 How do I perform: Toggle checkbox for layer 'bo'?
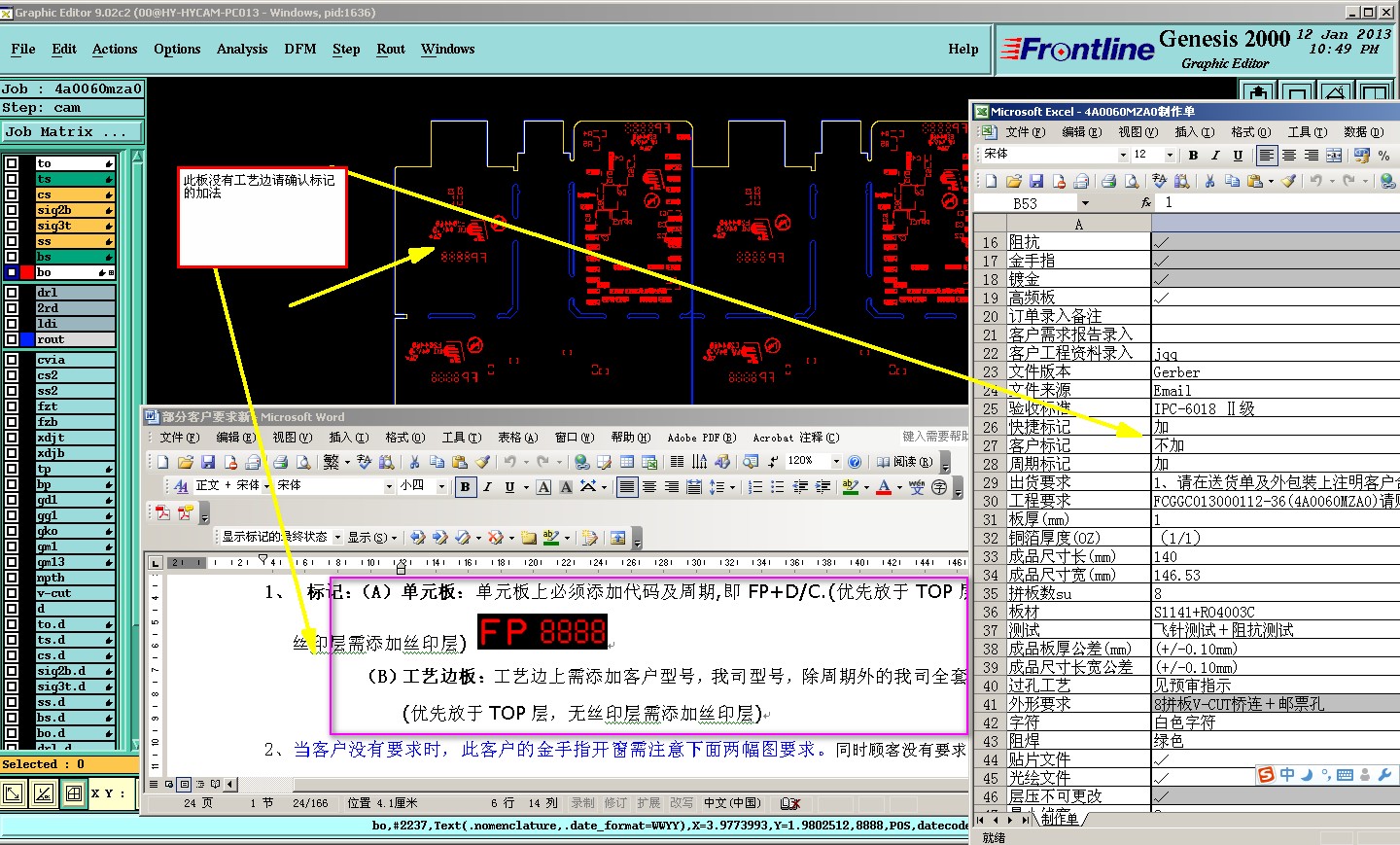[x=12, y=272]
